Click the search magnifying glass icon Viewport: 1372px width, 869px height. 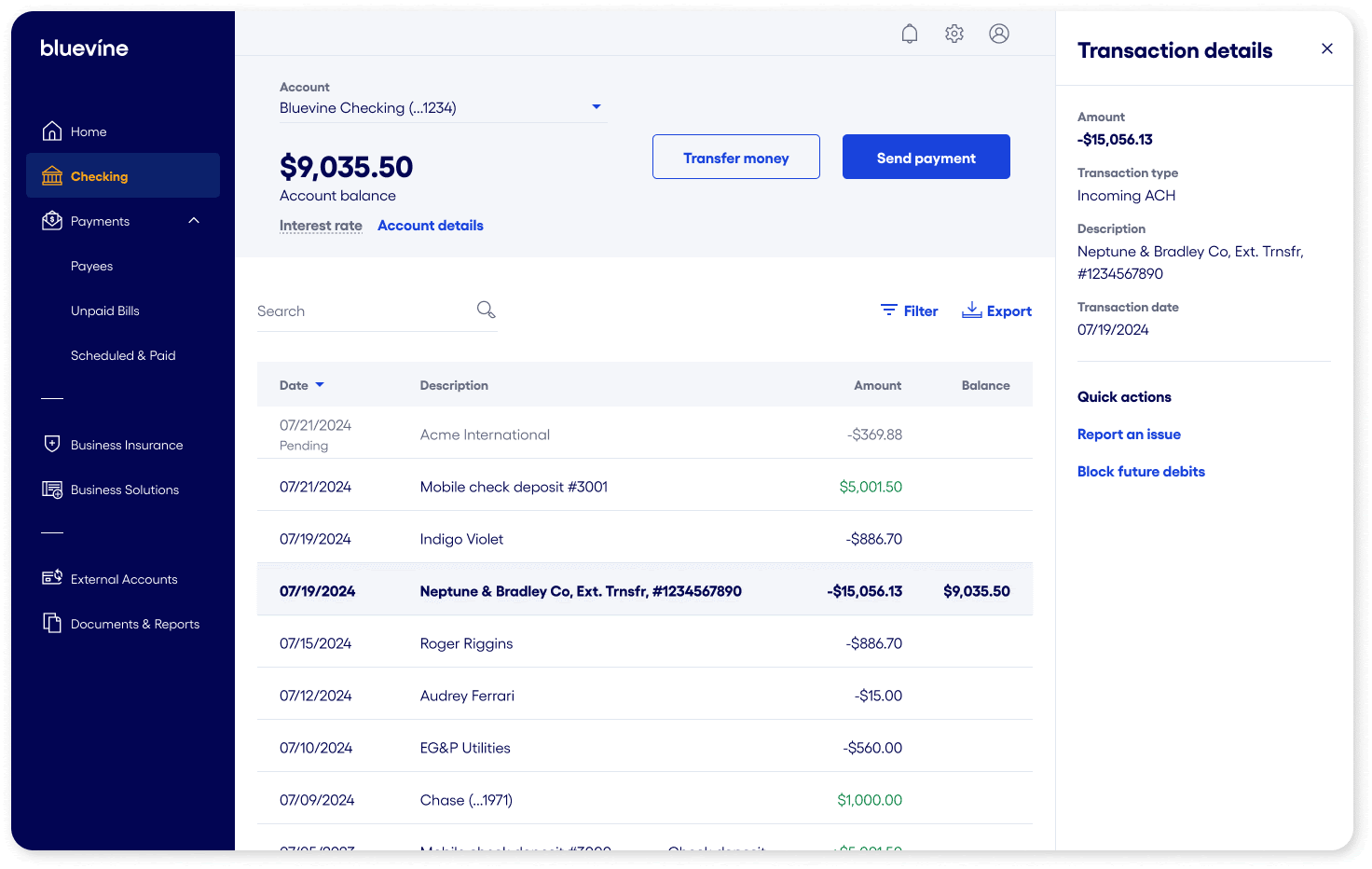click(x=486, y=310)
